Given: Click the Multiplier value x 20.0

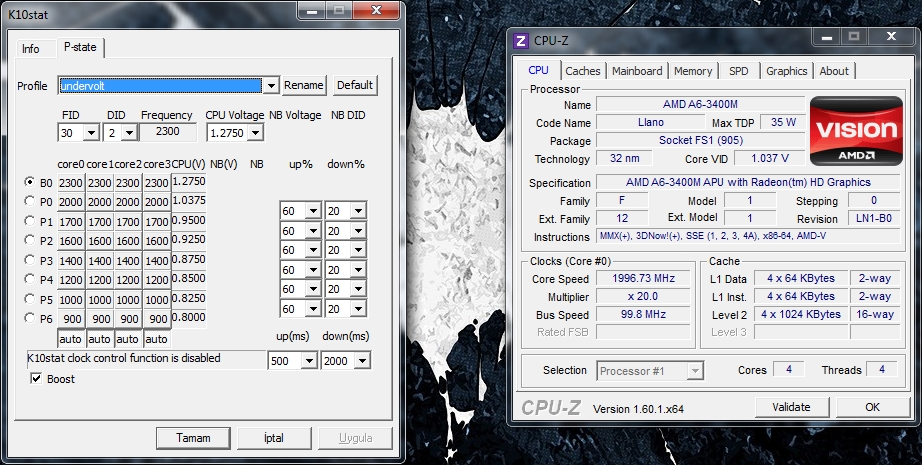Looking at the screenshot, I should pyautogui.click(x=643, y=296).
